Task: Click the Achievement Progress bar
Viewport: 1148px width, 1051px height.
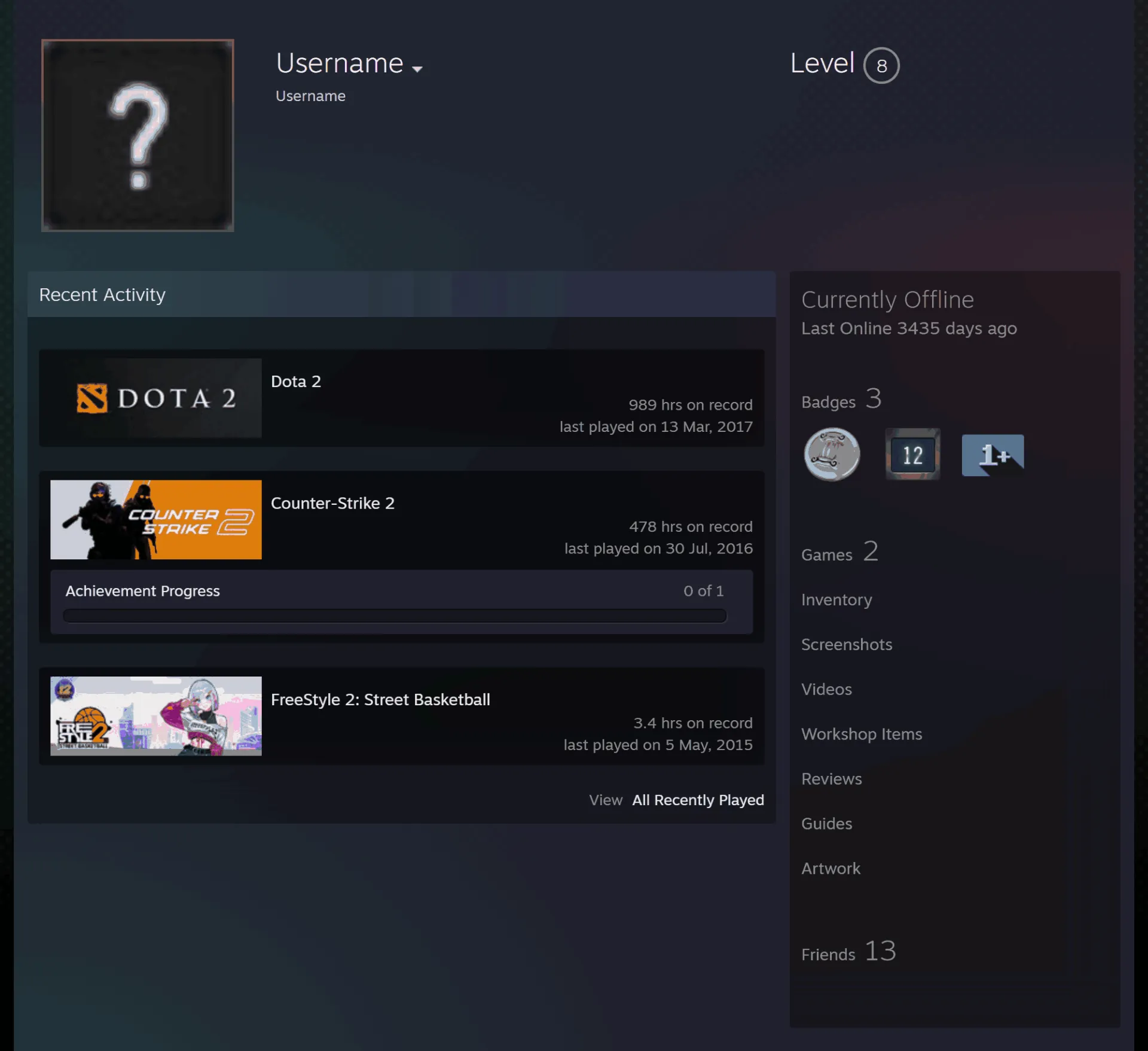Action: [395, 616]
